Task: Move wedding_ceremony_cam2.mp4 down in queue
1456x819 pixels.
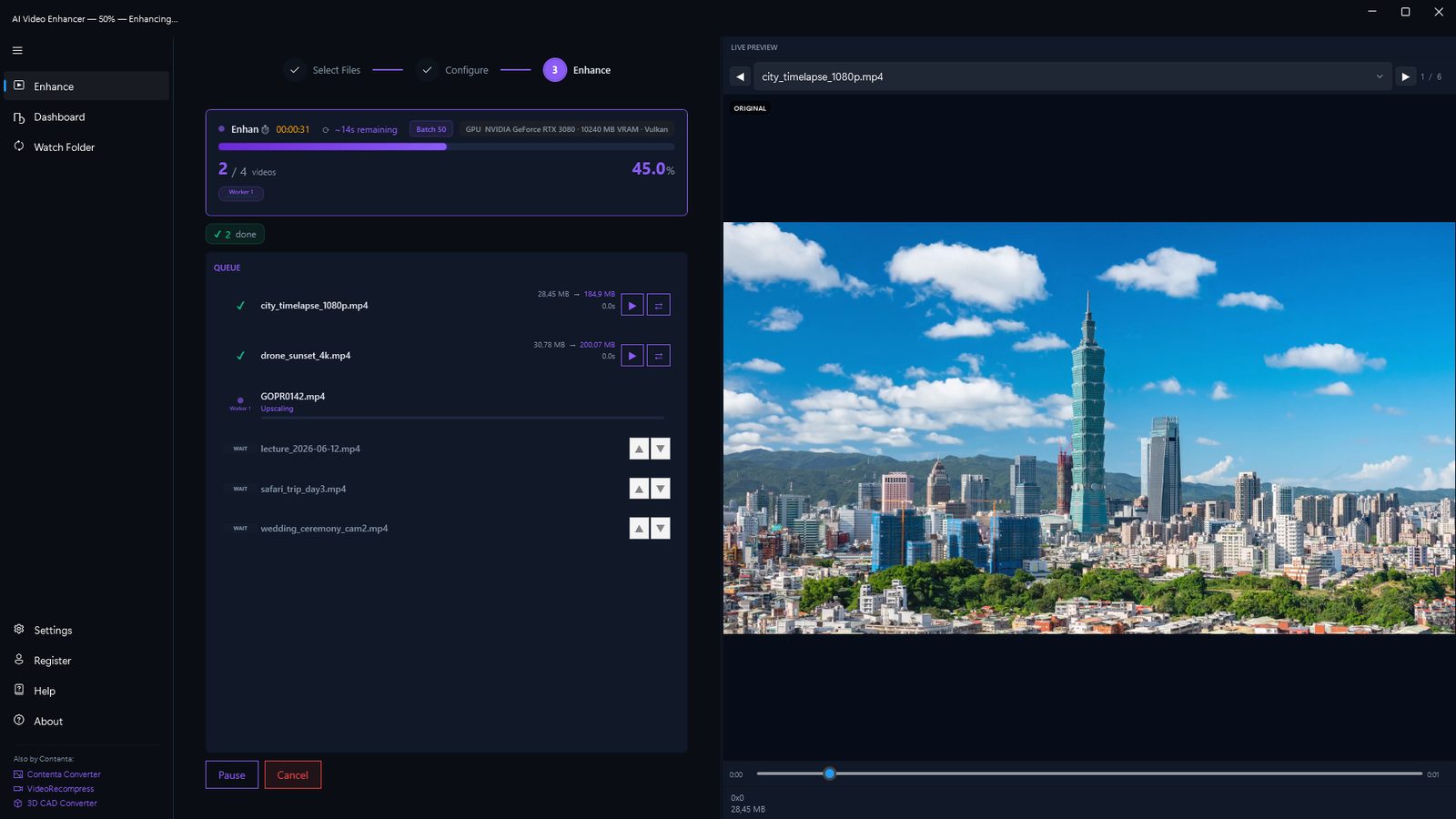Action: pyautogui.click(x=661, y=528)
